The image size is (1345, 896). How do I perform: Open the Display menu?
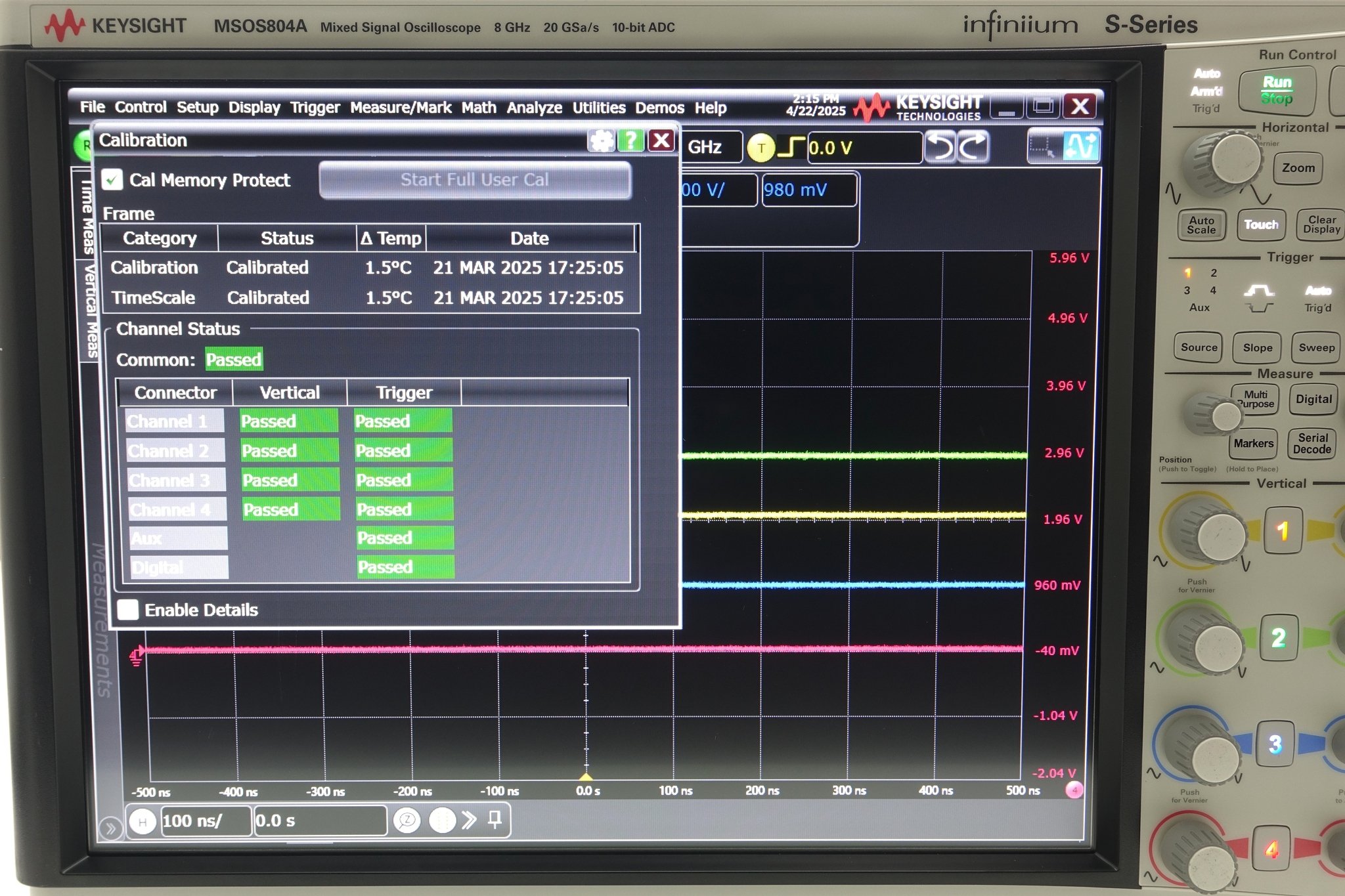pyautogui.click(x=254, y=107)
